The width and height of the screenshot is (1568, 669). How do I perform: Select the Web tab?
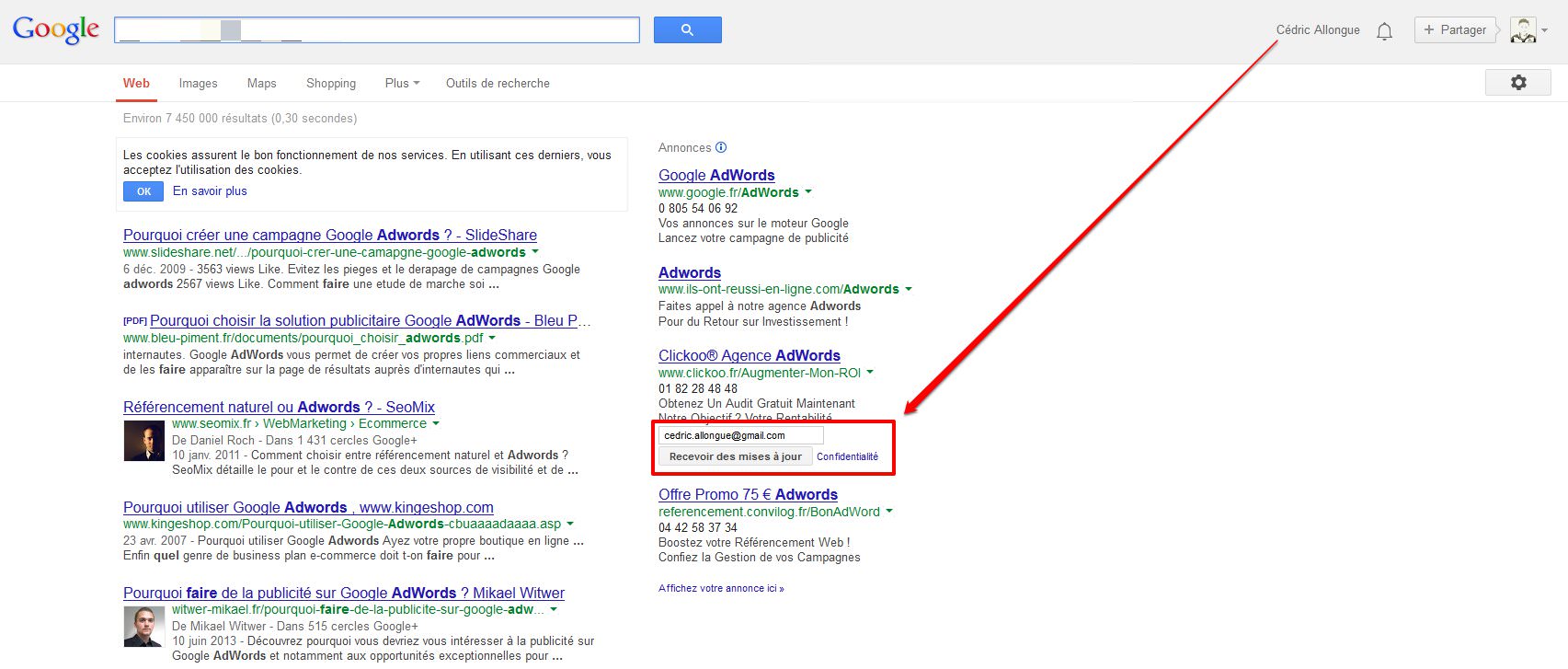click(x=136, y=83)
